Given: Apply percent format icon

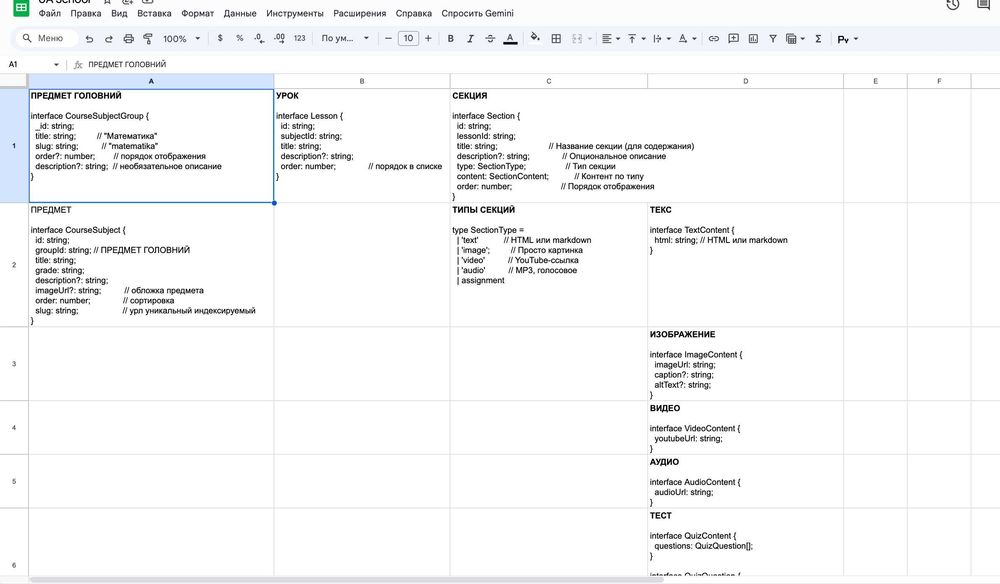Looking at the screenshot, I should click(240, 38).
